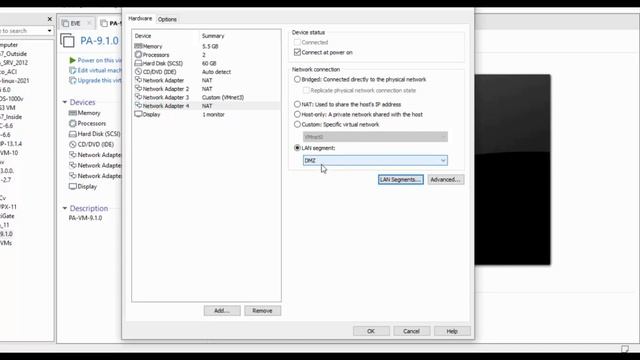Open the disabled VMnet custom network dropdown
The width and height of the screenshot is (640, 360).
375,137
